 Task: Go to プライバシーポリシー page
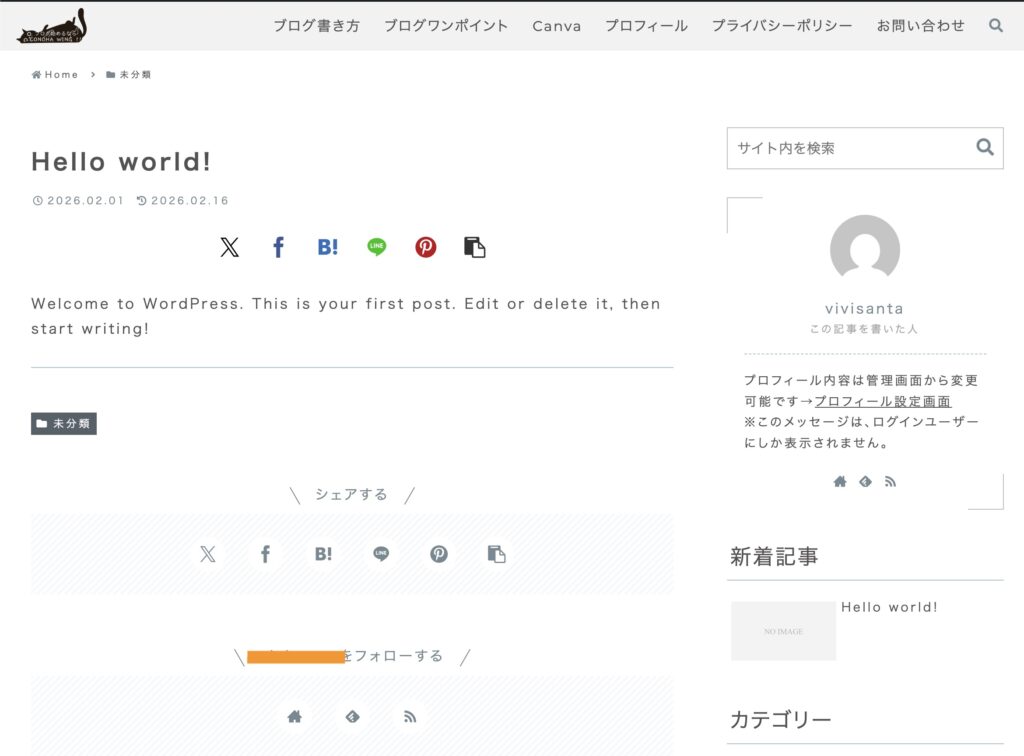pyautogui.click(x=782, y=26)
